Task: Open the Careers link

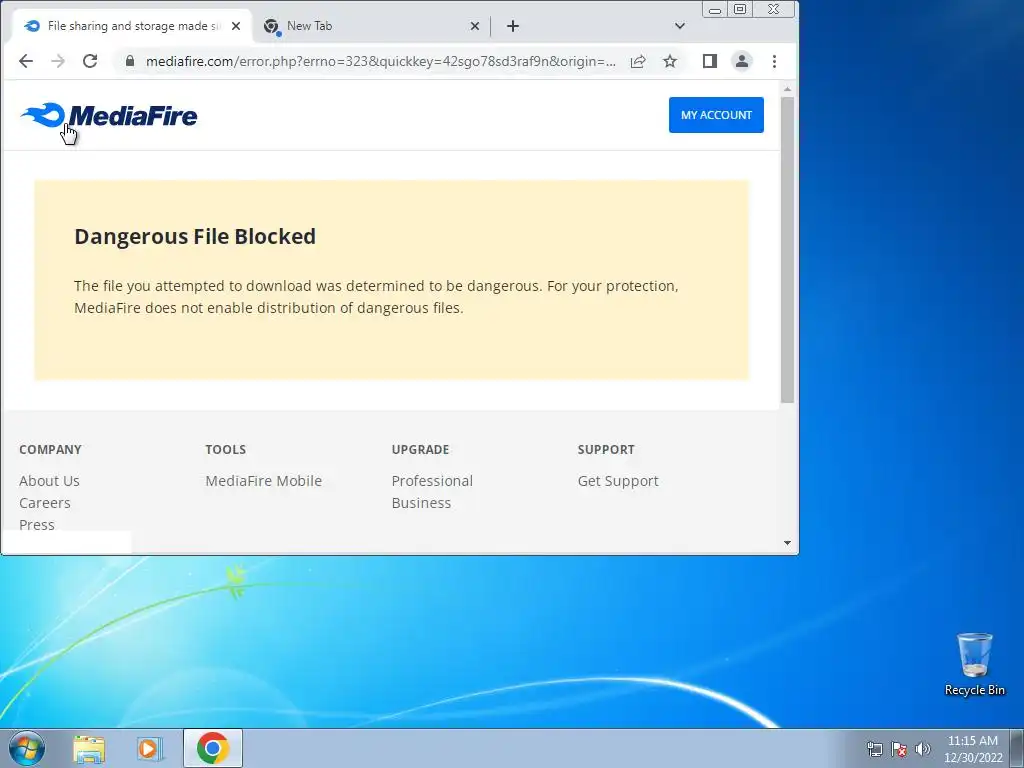Action: coord(44,503)
